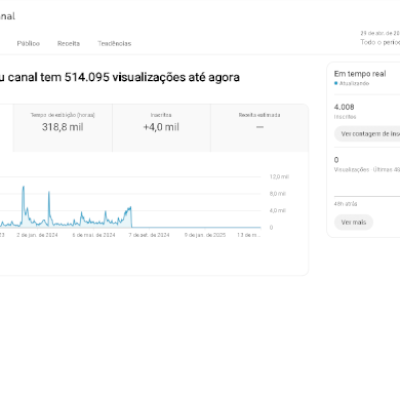Click the 12,0 mil y-axis label
Screen dimensions: 400x400
tap(279, 177)
